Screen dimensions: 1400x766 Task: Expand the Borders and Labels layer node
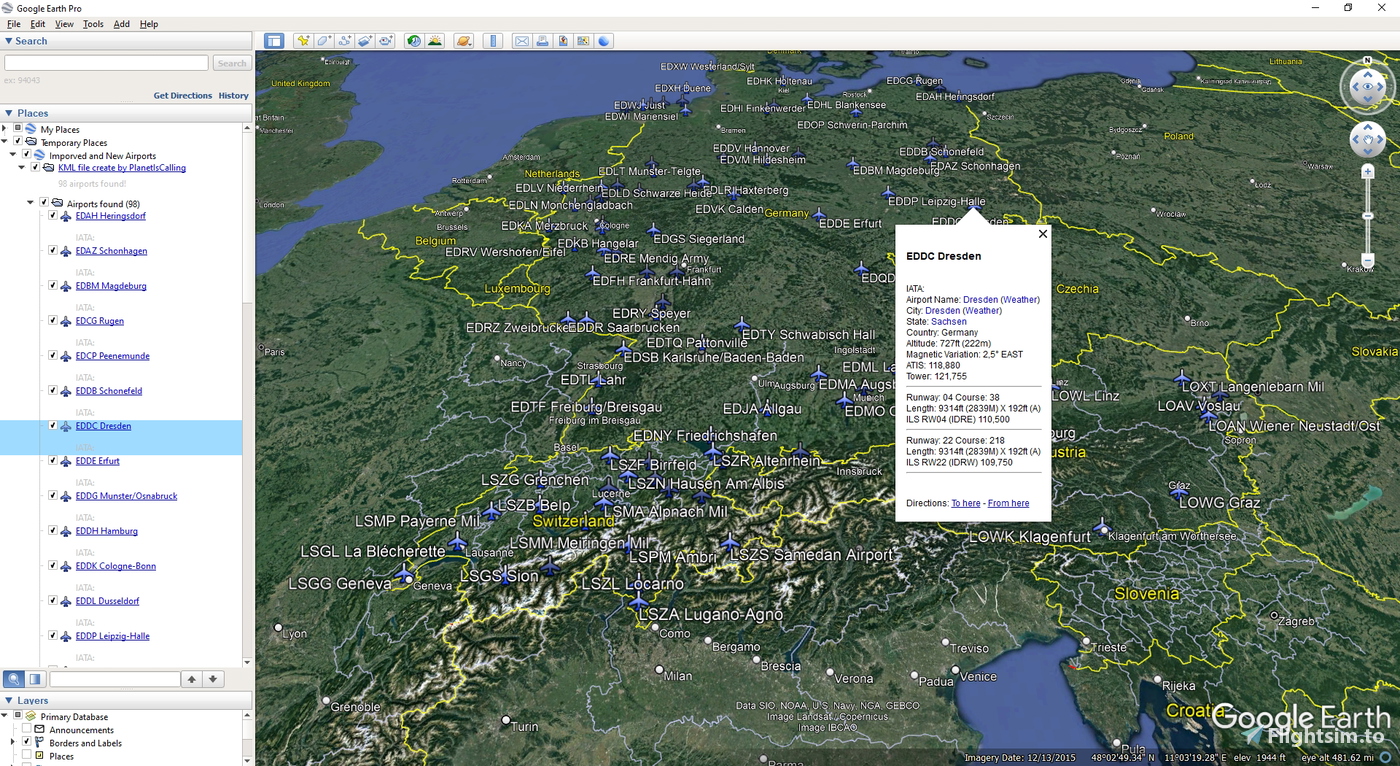[13, 742]
